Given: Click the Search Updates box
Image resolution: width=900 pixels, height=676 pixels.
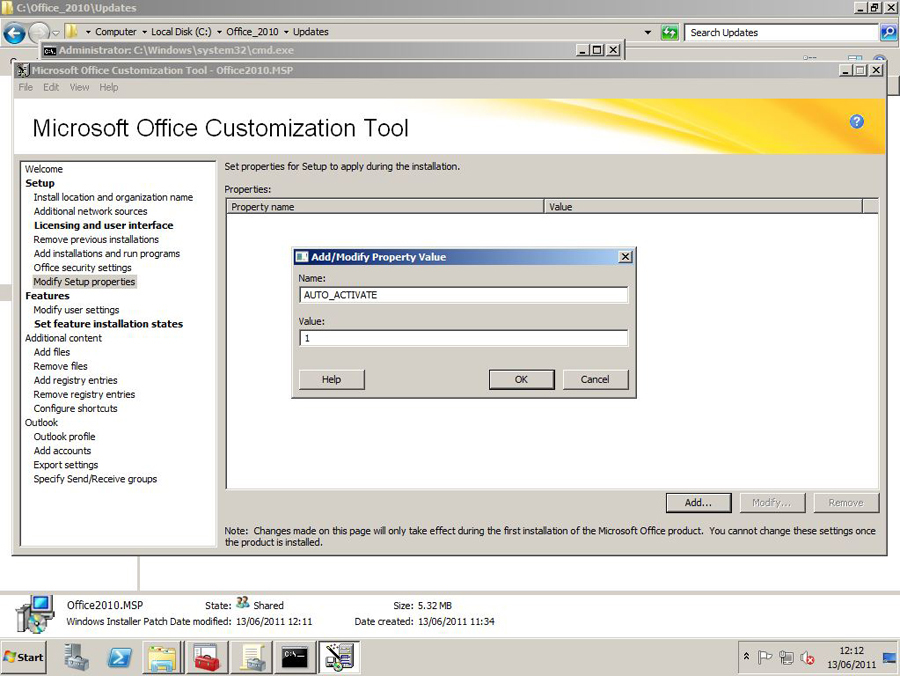Looking at the screenshot, I should (x=781, y=33).
